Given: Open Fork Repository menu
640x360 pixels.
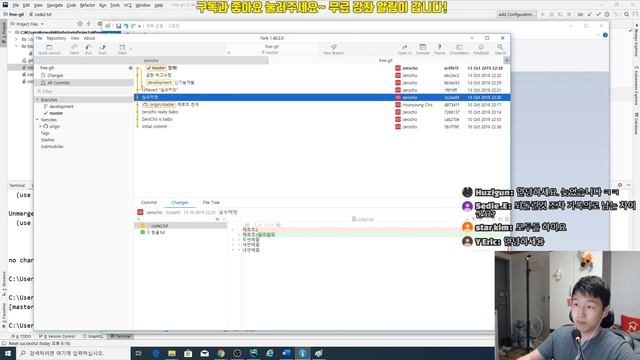Looking at the screenshot, I should point(56,38).
